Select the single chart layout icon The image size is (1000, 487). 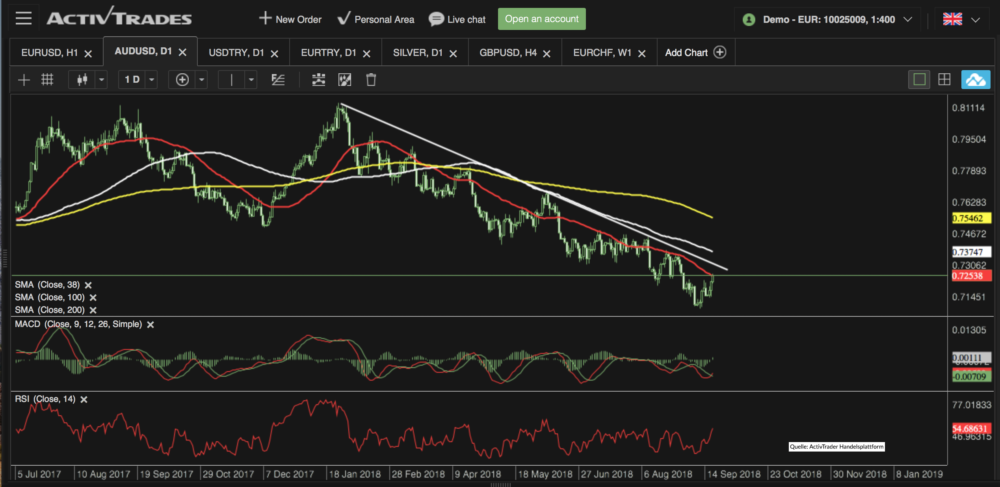pos(919,80)
